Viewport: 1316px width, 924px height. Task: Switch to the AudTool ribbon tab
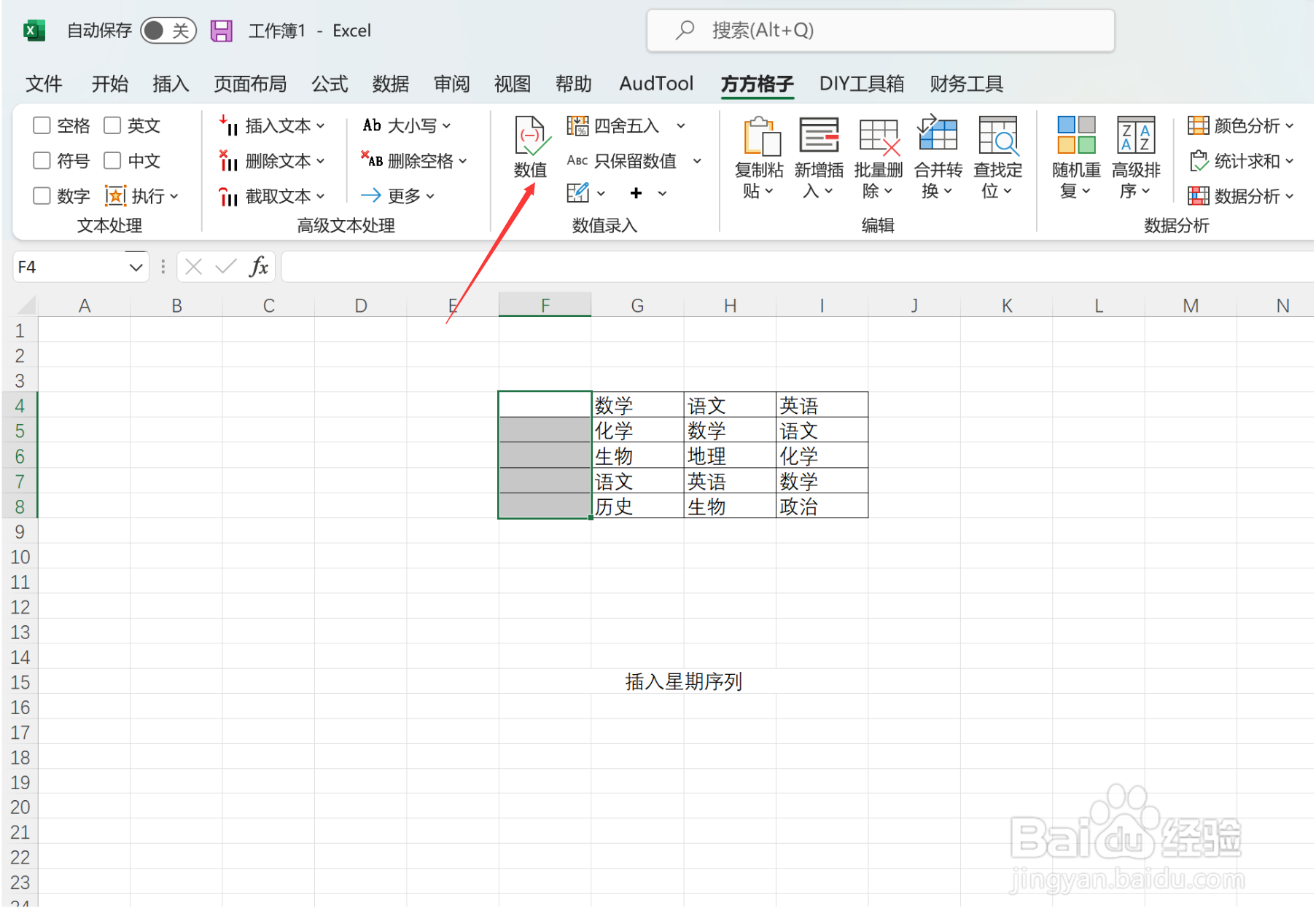click(x=656, y=84)
